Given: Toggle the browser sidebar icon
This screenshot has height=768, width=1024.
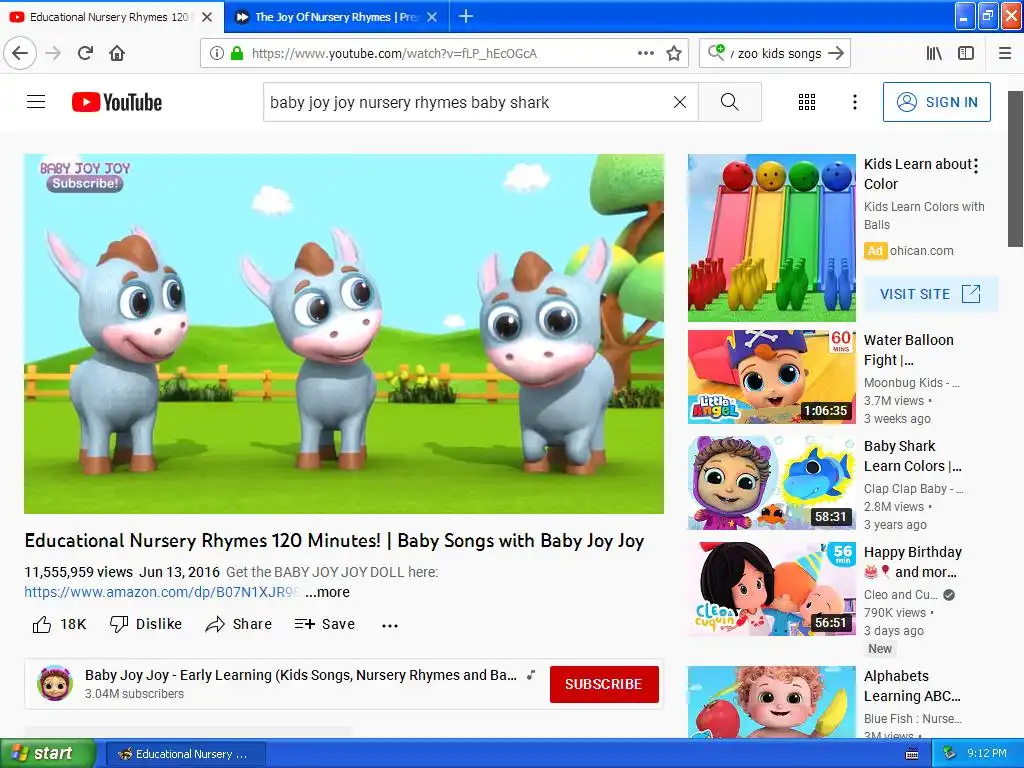Looking at the screenshot, I should click(x=966, y=53).
